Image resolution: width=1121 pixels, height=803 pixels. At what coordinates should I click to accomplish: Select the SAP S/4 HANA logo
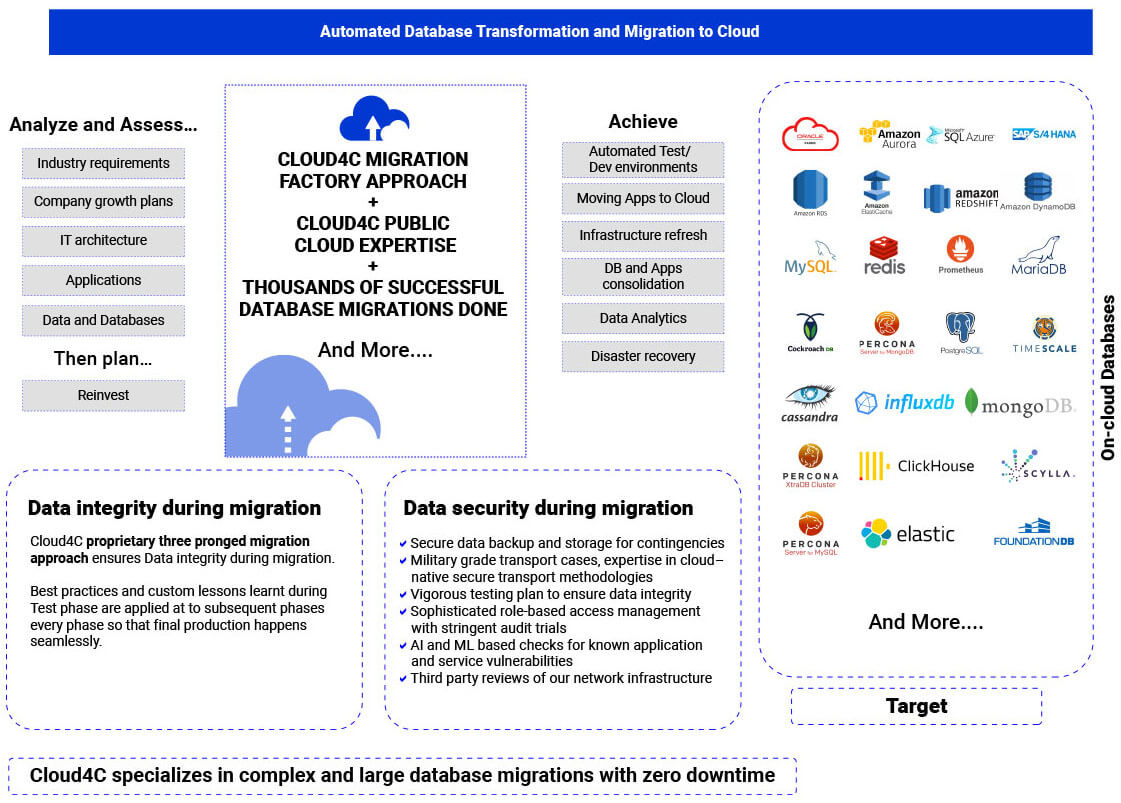click(1044, 134)
